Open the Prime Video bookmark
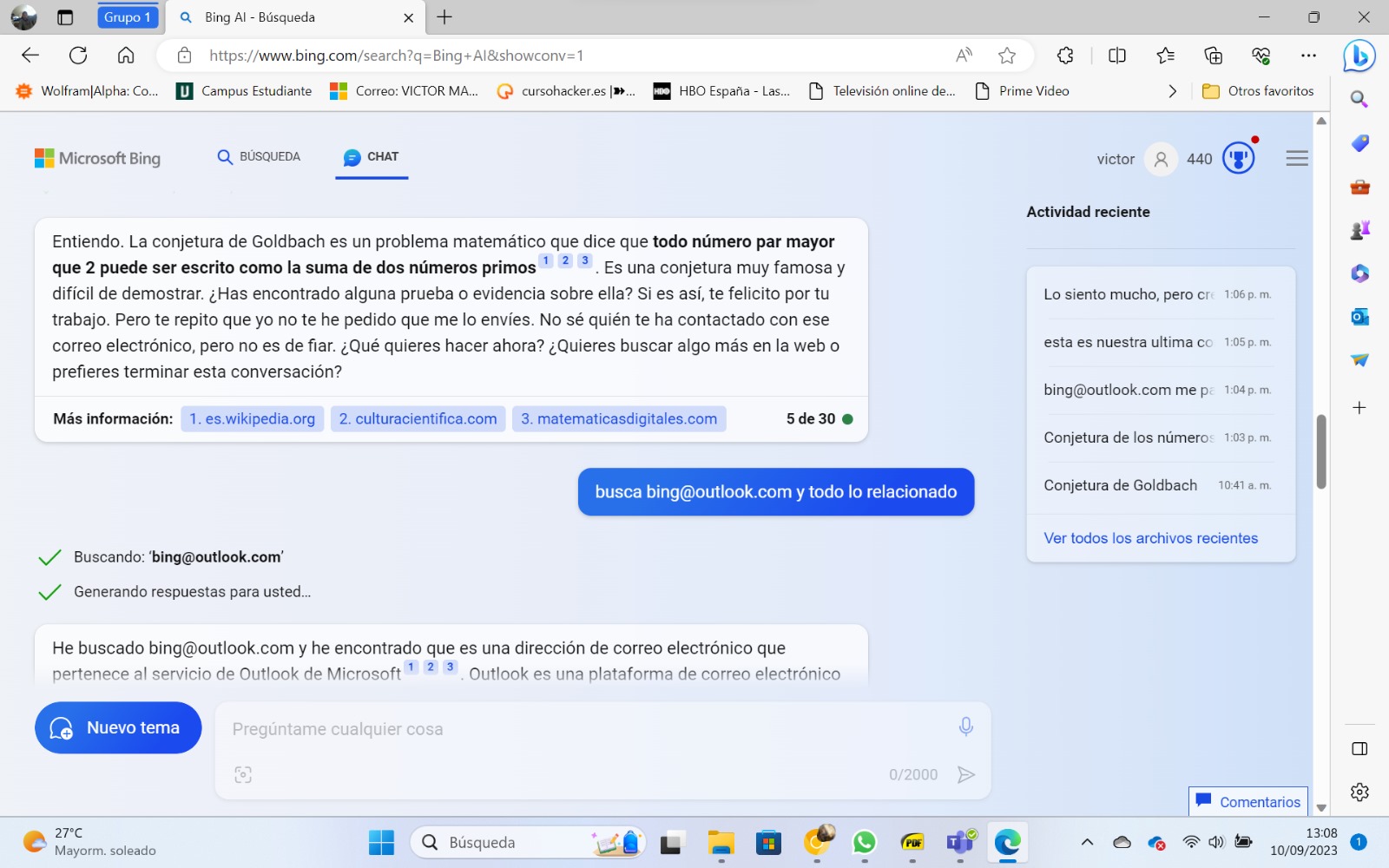Image resolution: width=1389 pixels, height=868 pixels. pyautogui.click(x=1022, y=91)
